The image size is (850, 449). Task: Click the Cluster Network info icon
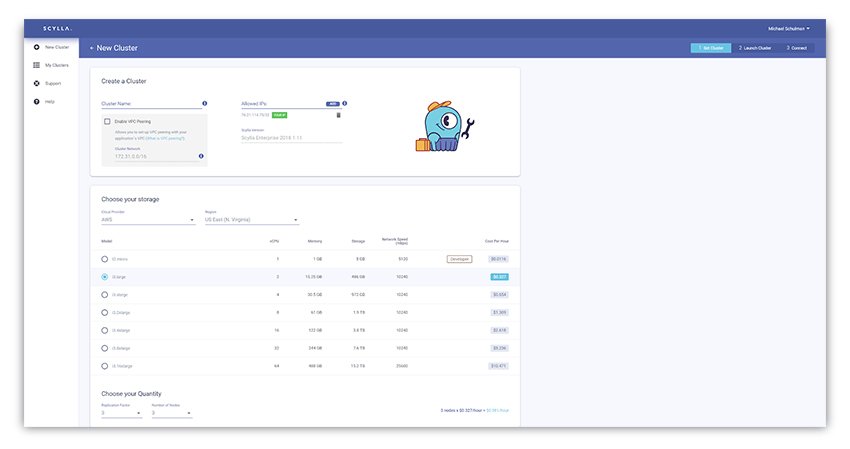pyautogui.click(x=201, y=156)
